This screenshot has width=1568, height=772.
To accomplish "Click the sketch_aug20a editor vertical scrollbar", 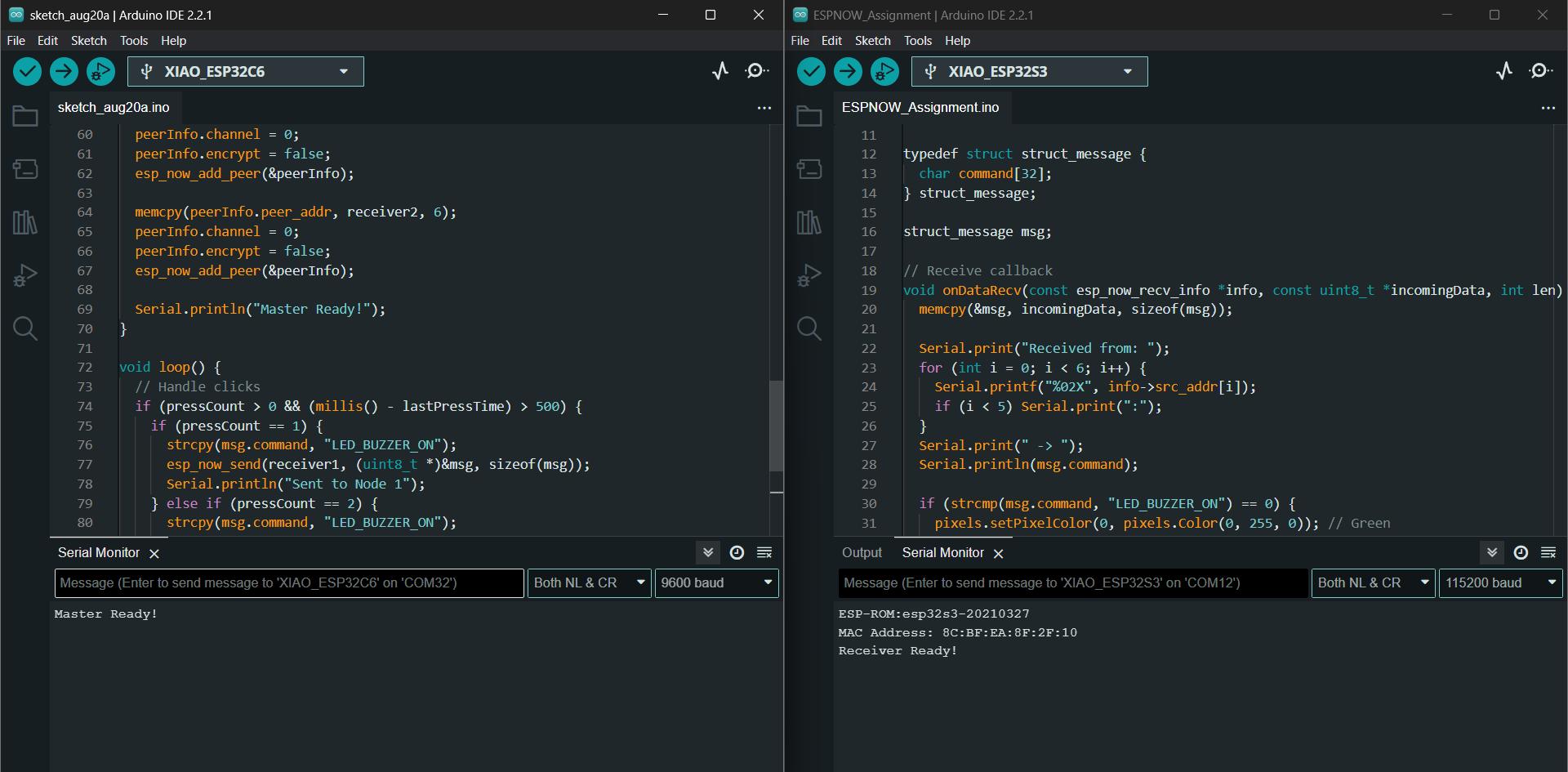I will coord(777,426).
